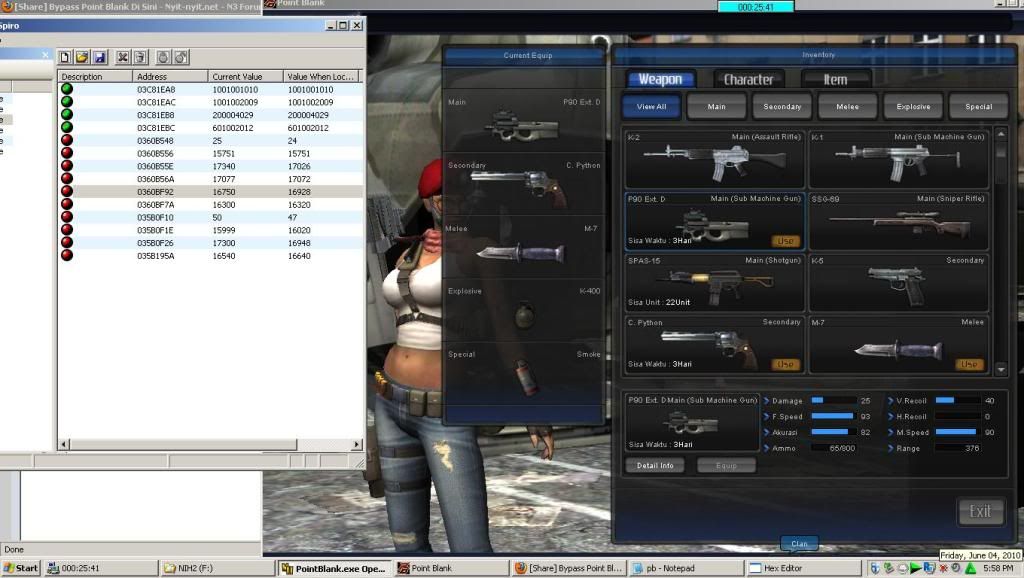Select address 035B0F26 in the table

point(155,243)
